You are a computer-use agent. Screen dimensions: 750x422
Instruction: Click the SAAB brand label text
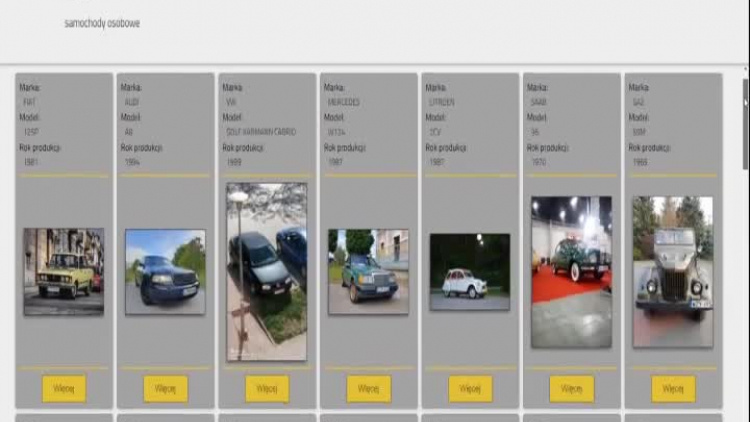coord(537,102)
